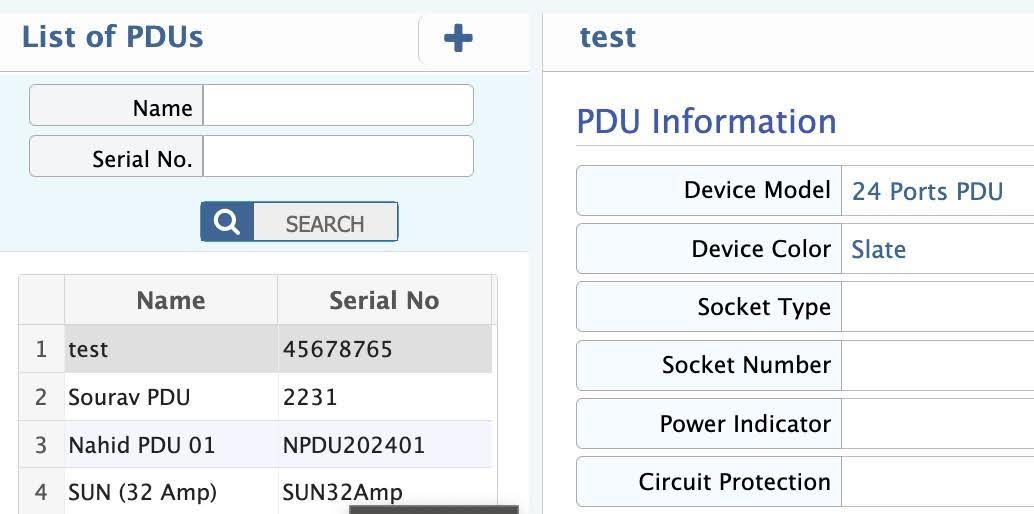Image resolution: width=1034 pixels, height=514 pixels.
Task: Sort by the Serial No column header
Action: [384, 300]
